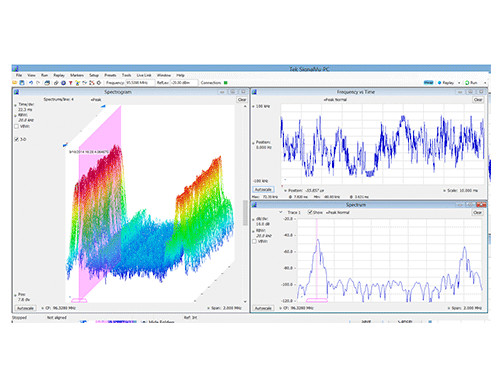Uncheck the Show checkbox for Trace 1
Viewport: 500px width, 375px height.
click(x=310, y=212)
